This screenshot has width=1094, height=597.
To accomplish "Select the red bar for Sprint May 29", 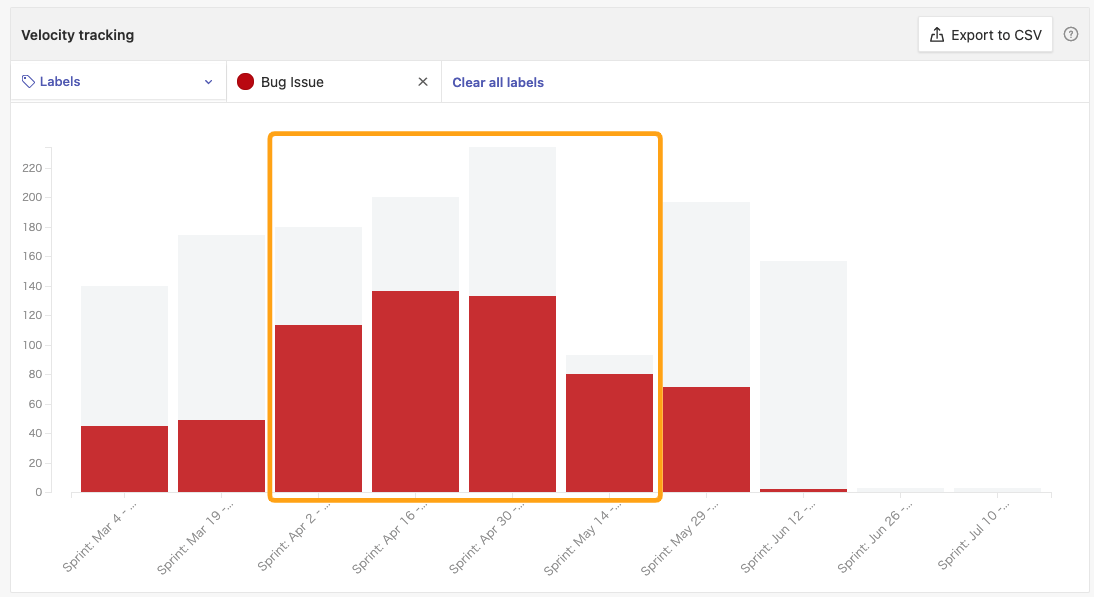I will (x=706, y=439).
